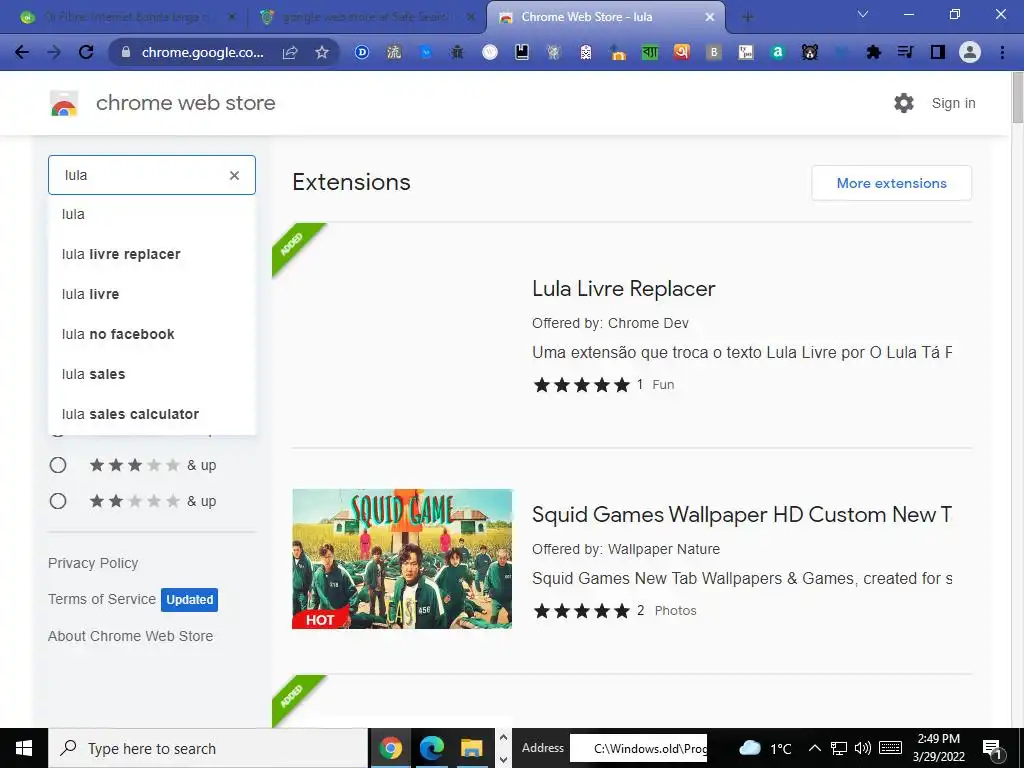Expand the system tray hidden icons chevron

tap(814, 748)
